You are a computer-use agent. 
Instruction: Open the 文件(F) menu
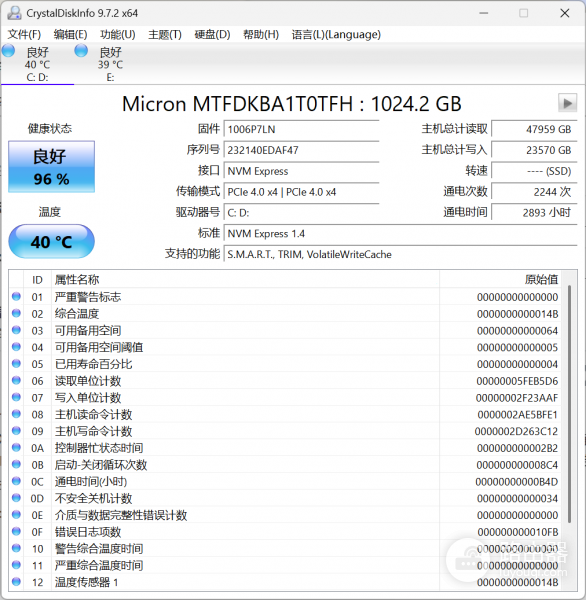pos(24,34)
